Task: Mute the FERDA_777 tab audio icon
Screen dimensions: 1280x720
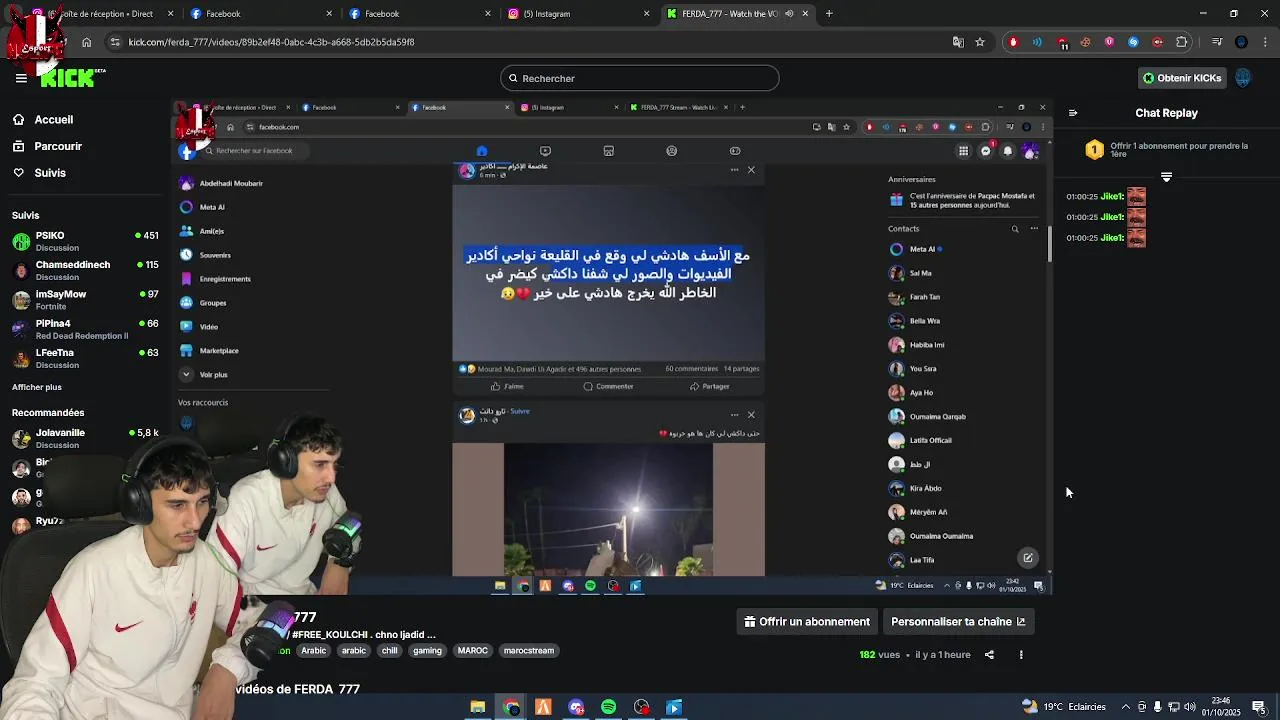Action: click(790, 14)
